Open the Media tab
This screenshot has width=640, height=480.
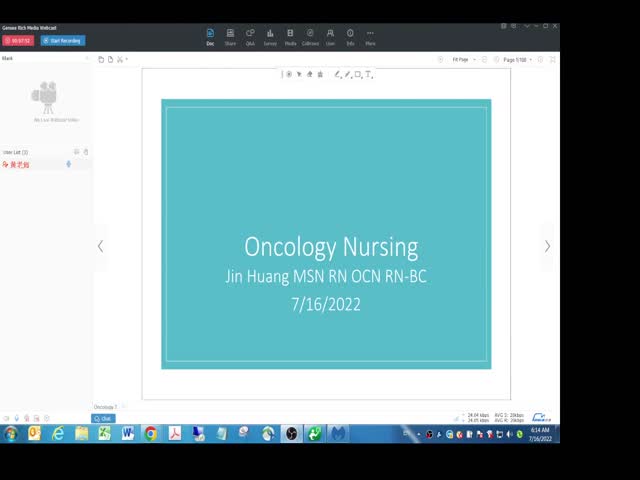[x=290, y=37]
